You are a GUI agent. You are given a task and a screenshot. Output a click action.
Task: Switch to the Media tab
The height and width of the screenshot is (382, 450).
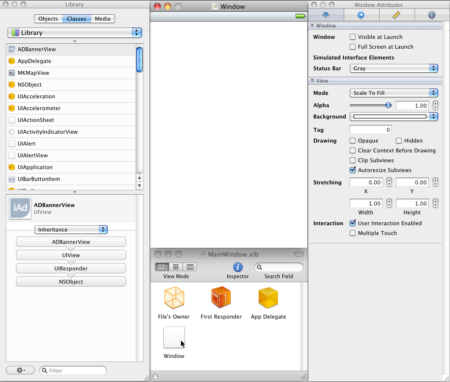[102, 19]
